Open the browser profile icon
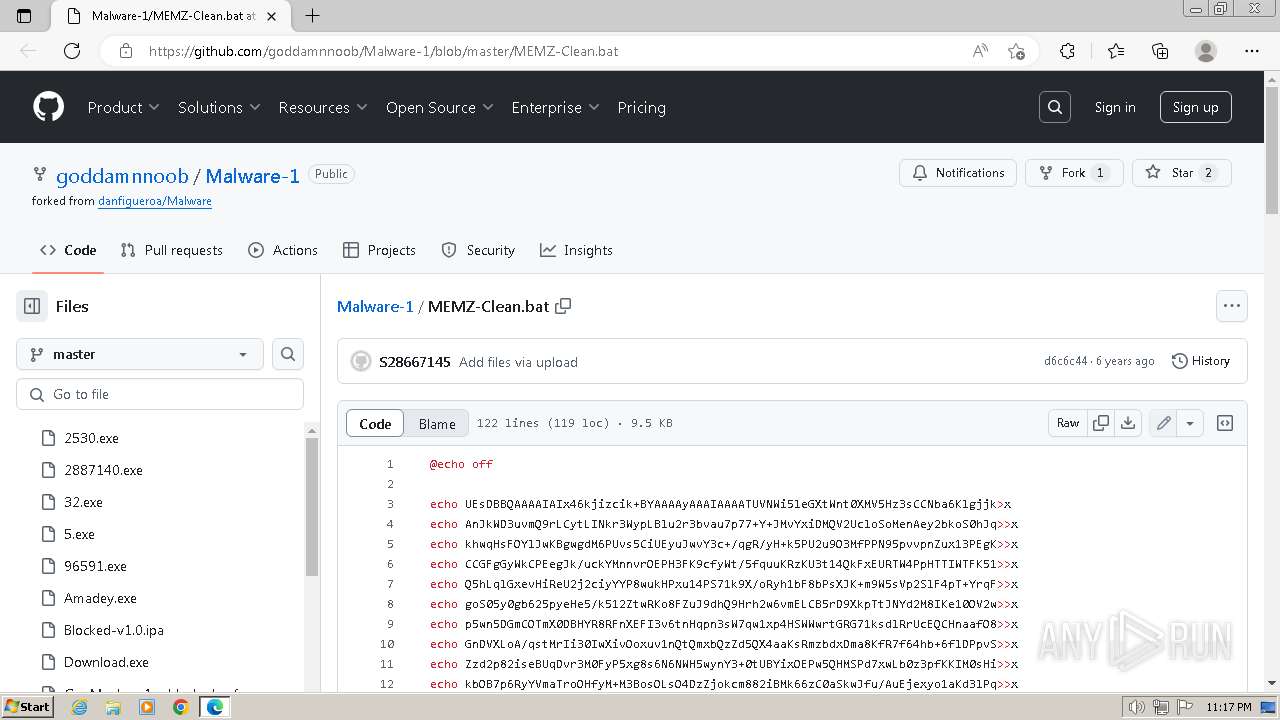The height and width of the screenshot is (720, 1280). (1206, 51)
